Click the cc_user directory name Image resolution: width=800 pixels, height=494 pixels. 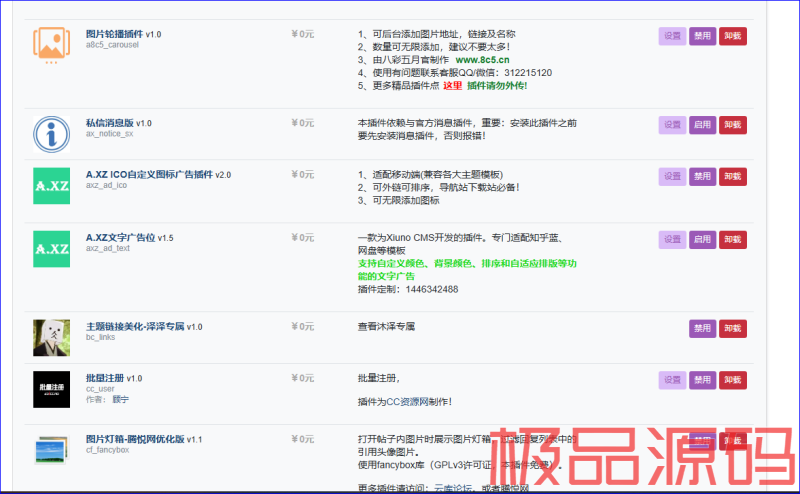point(100,389)
